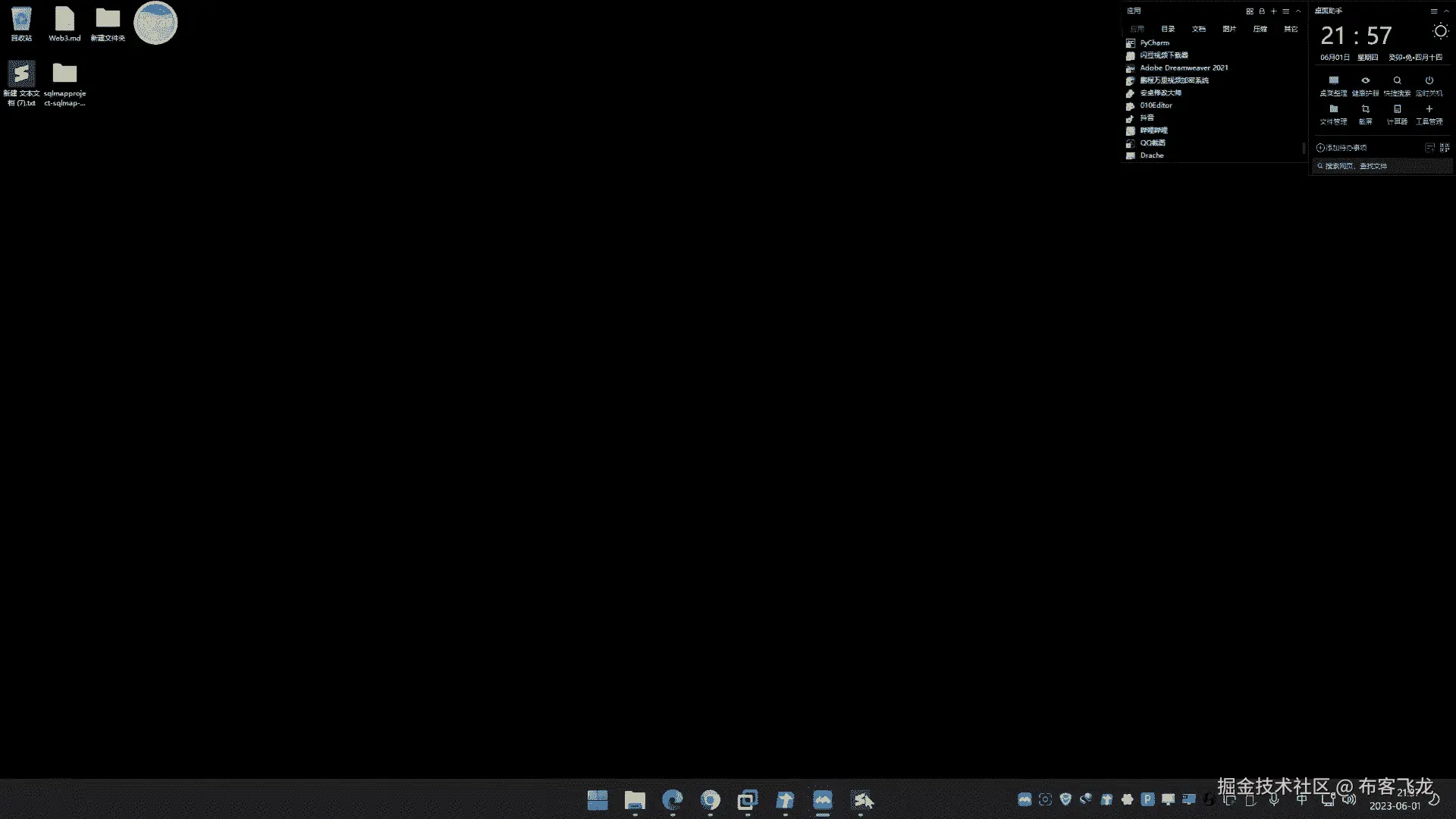
Task: Open the 桌面助手 hamburger menu
Action: click(x=1434, y=11)
